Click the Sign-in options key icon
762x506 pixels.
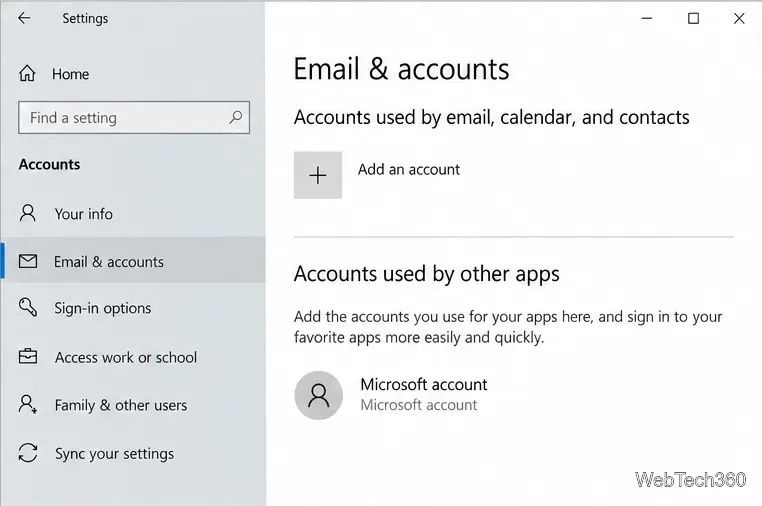tap(28, 308)
